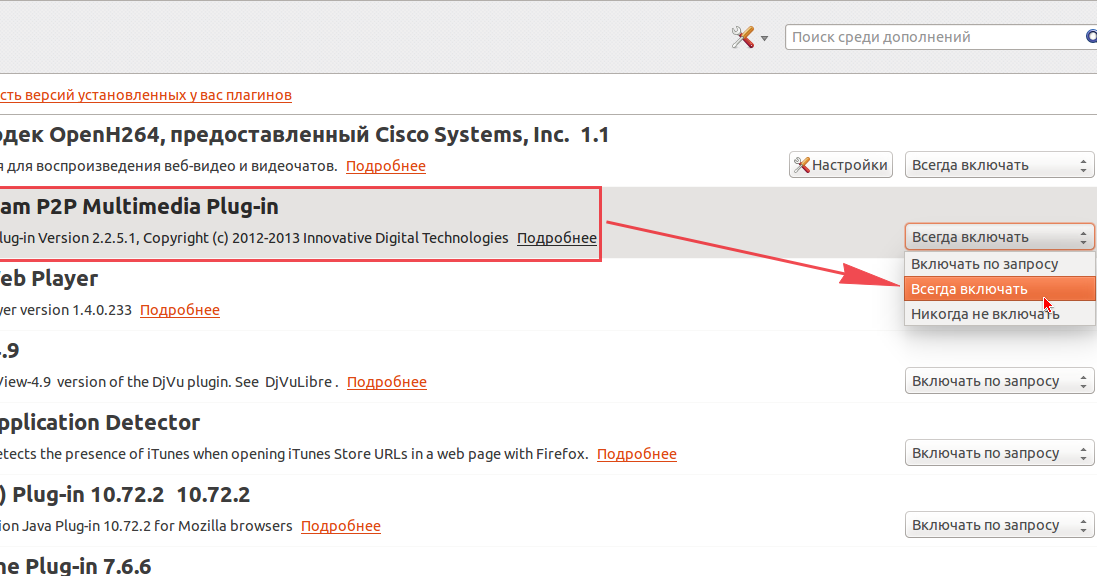Open P2P Multimedia Plug-in Подробнее link
Screen dimensions: 1097x576
tap(557, 238)
